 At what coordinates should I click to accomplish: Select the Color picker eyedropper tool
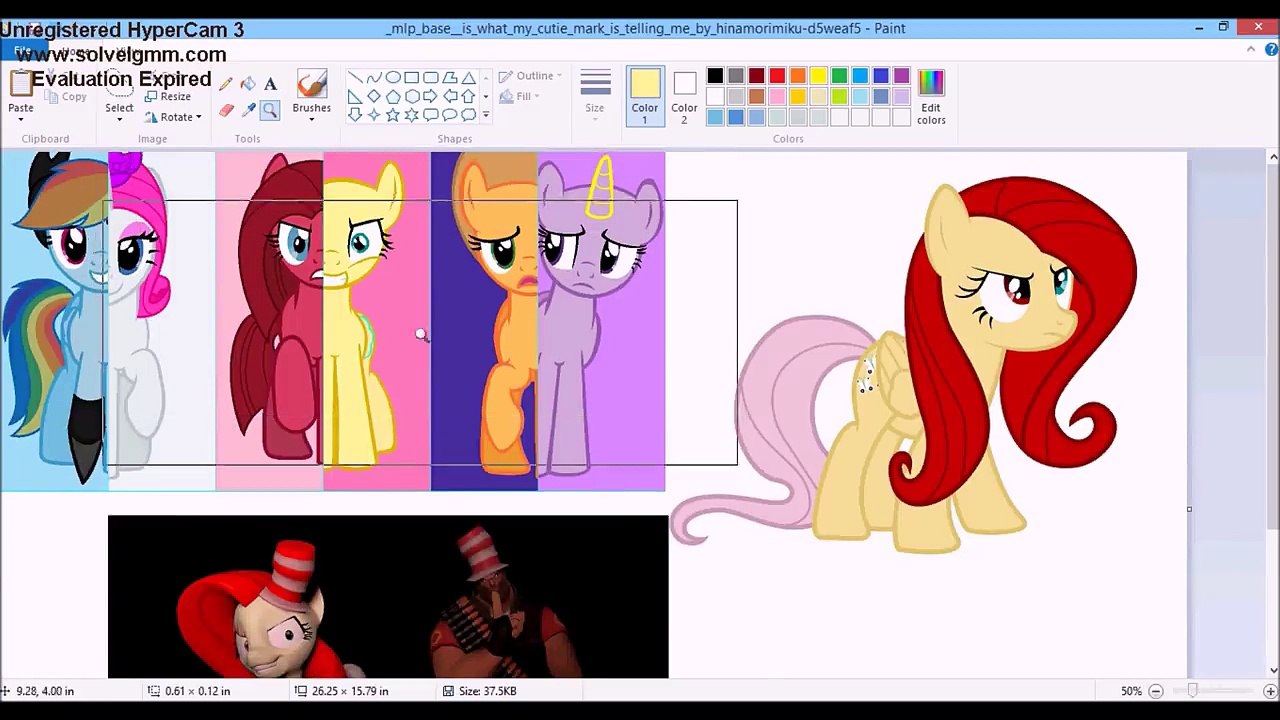[x=247, y=110]
